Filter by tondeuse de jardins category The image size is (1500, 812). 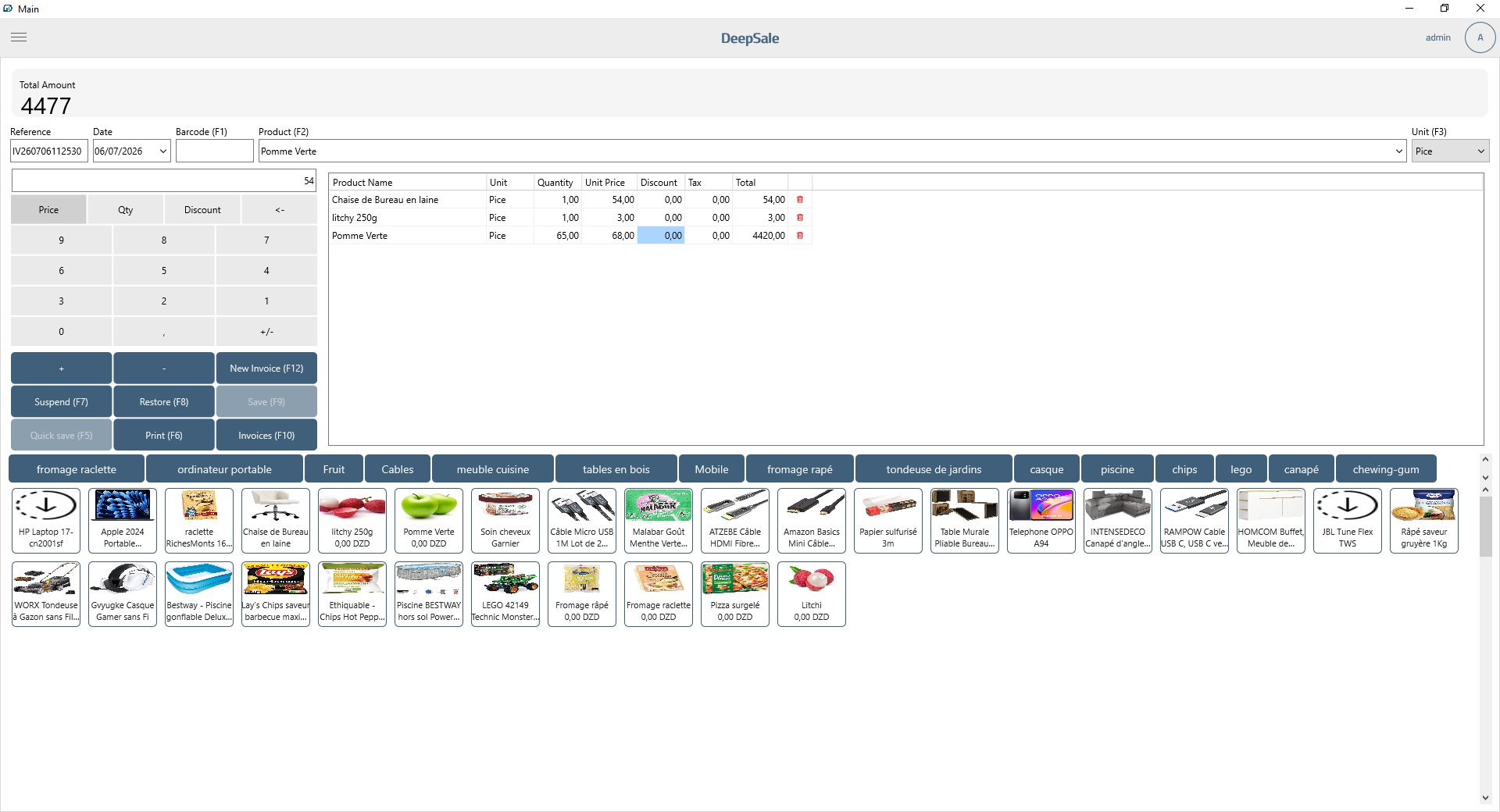click(934, 469)
